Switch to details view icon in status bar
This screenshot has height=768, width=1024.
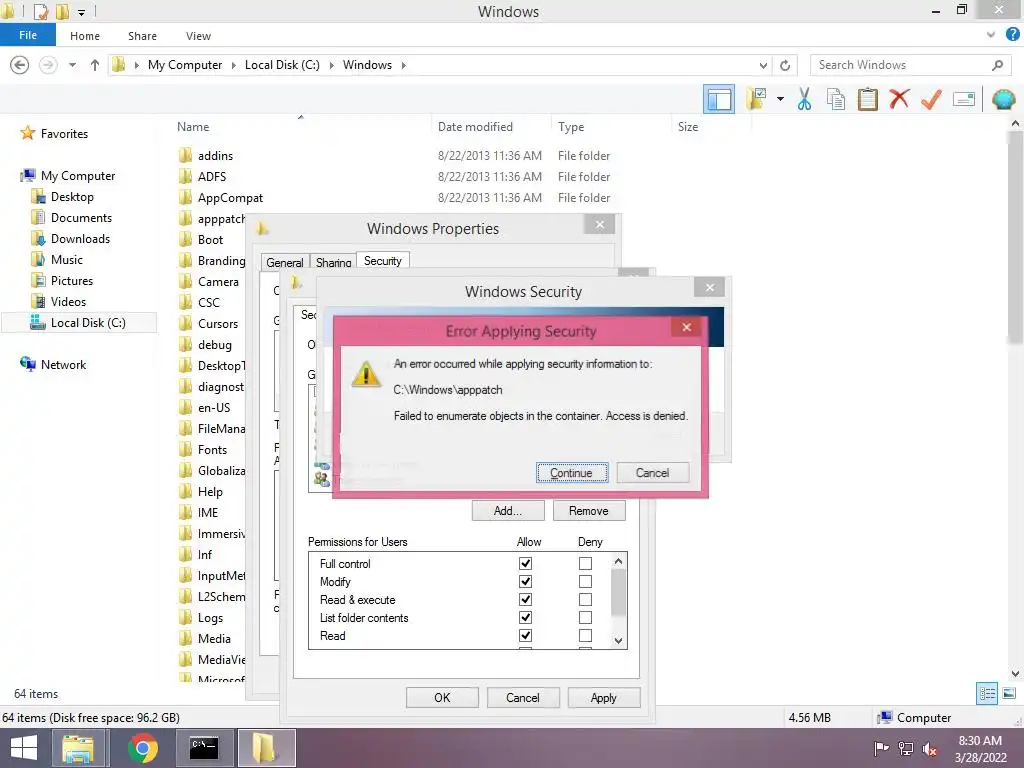click(987, 693)
